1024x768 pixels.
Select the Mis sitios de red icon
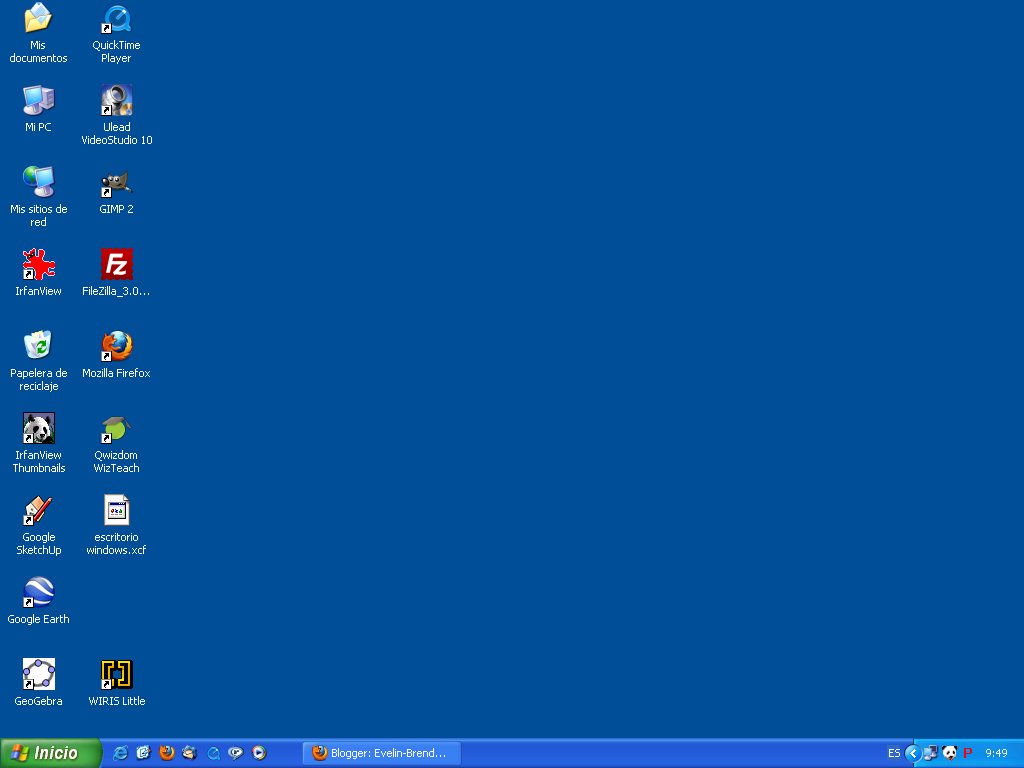click(x=38, y=182)
